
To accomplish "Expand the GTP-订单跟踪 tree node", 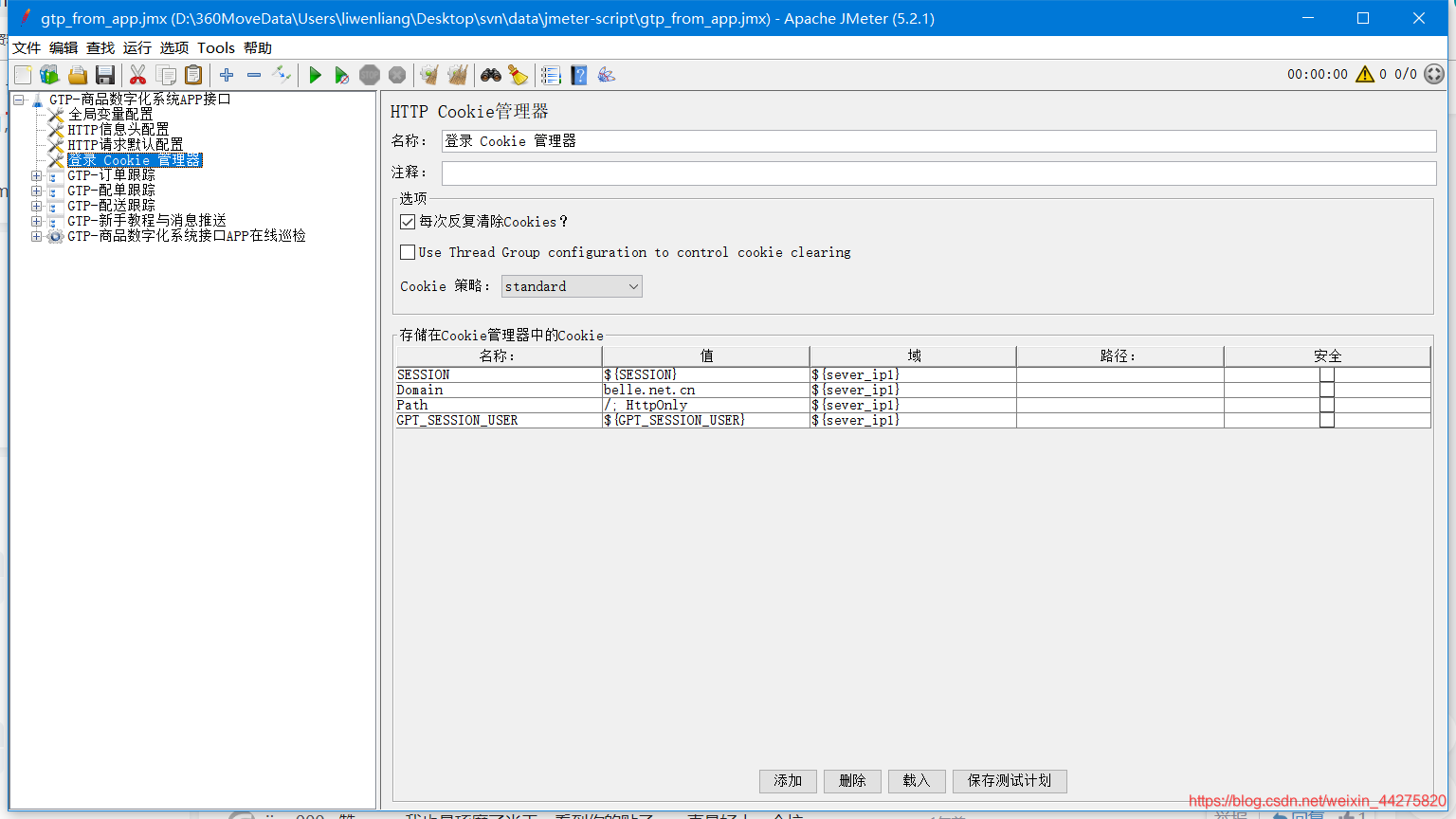I will coord(36,175).
